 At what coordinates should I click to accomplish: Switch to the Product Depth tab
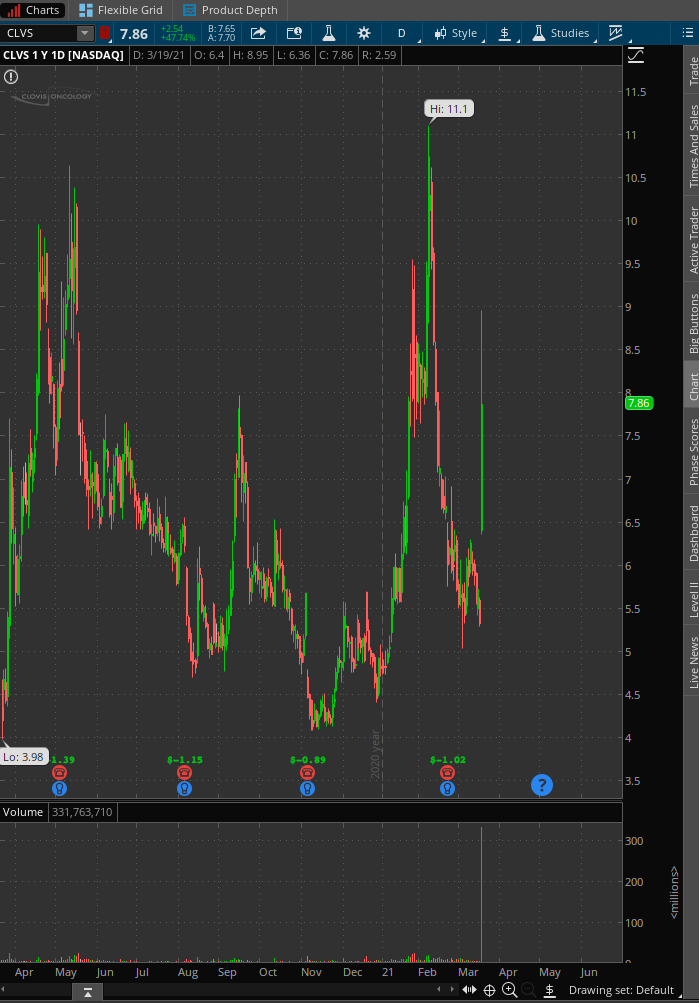pos(230,10)
